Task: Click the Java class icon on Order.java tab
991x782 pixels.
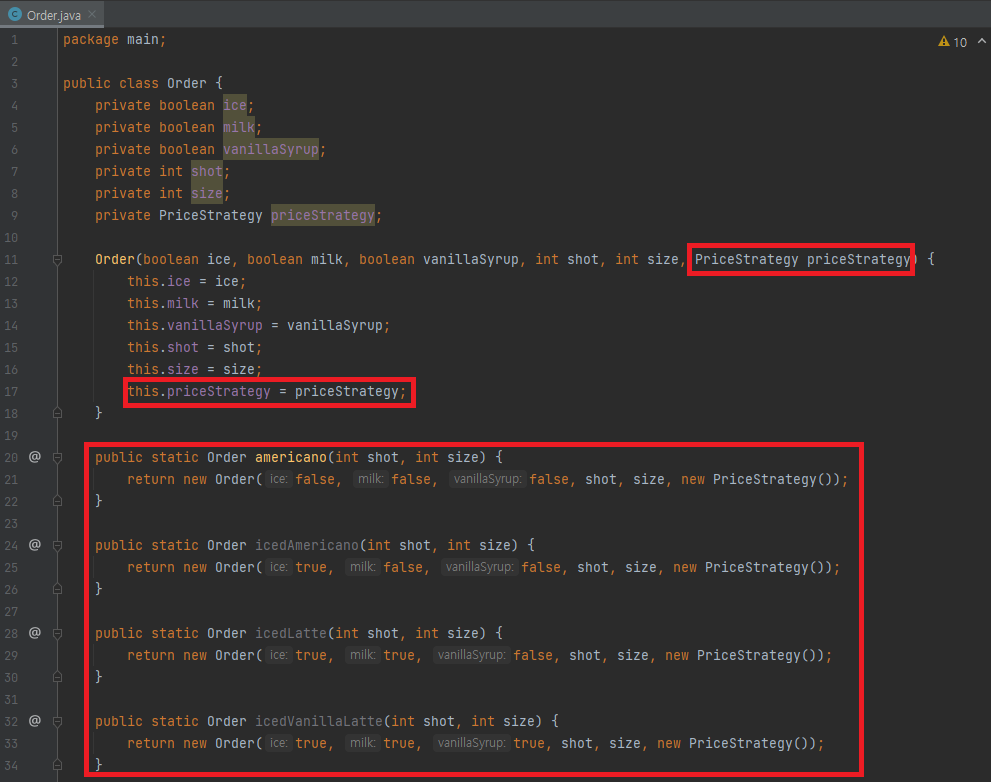Action: 15,14
